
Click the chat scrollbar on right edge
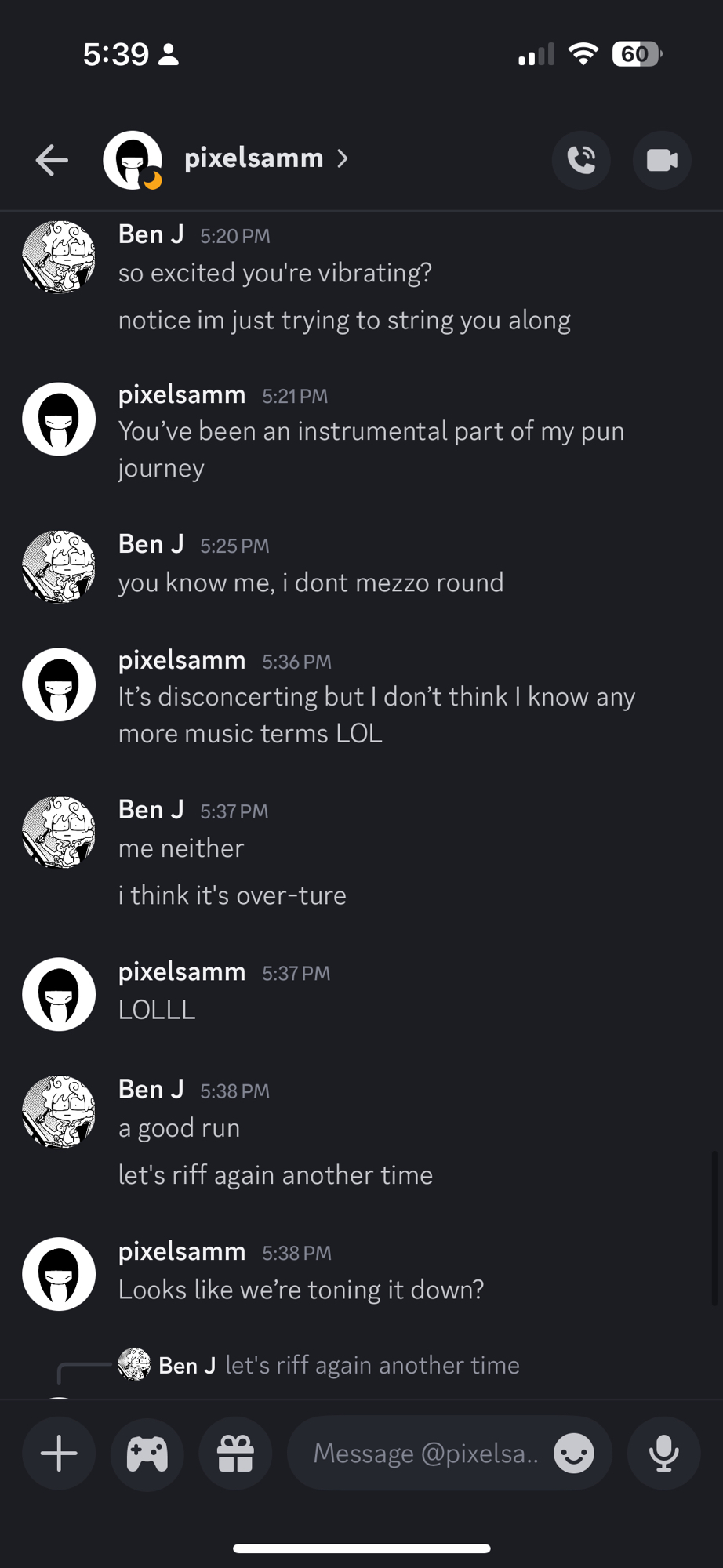point(714,1229)
